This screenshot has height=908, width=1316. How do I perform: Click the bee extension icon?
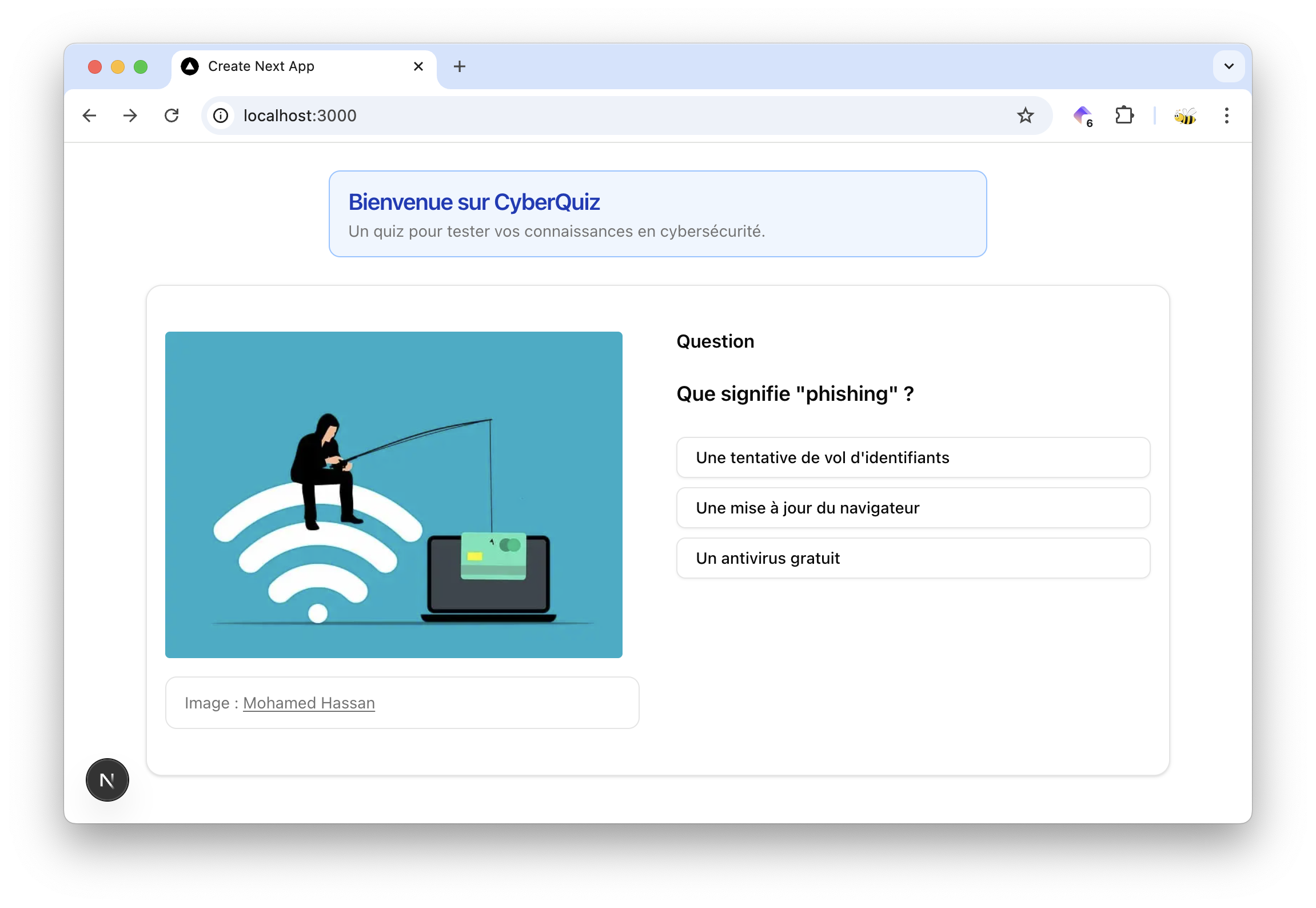click(1185, 116)
